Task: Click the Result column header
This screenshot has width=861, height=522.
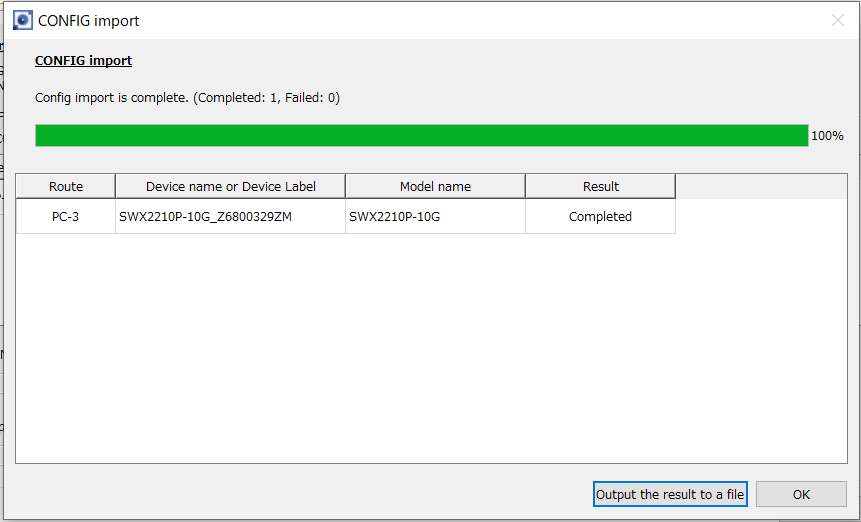Action: tap(600, 186)
